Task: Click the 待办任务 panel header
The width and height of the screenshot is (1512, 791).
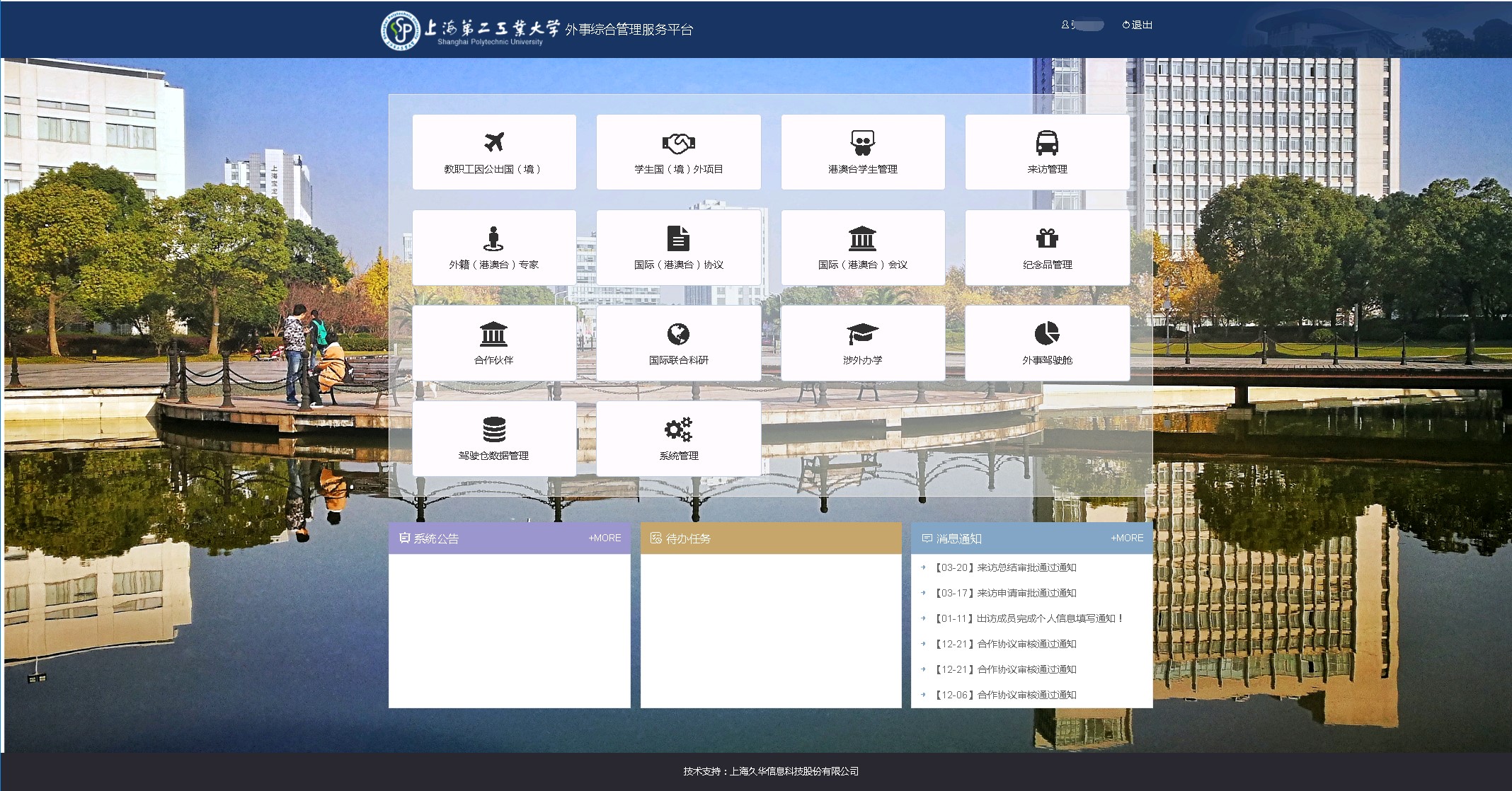Action: coord(688,538)
